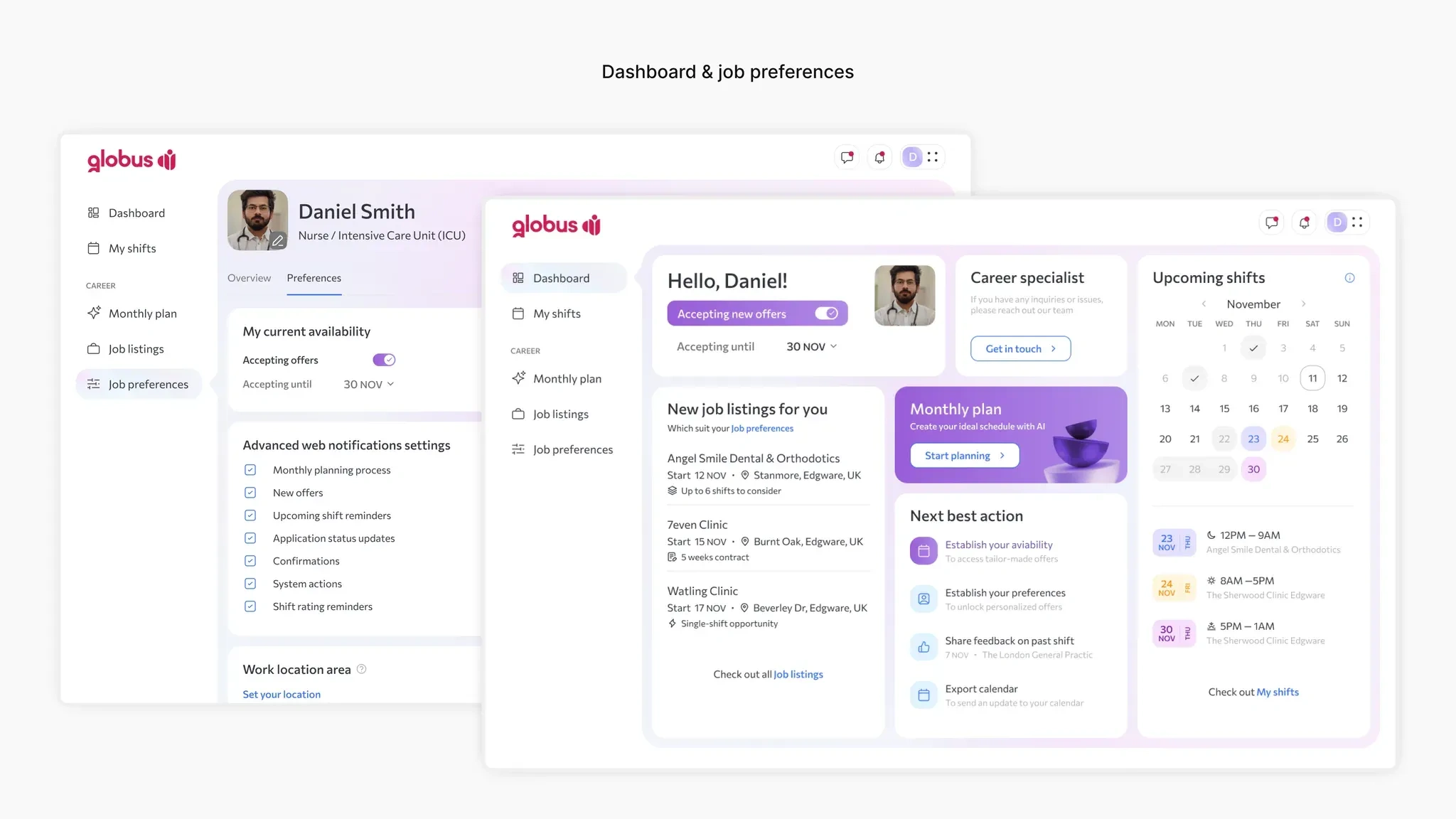
Task: Click the Set your location link
Action: pos(282,694)
